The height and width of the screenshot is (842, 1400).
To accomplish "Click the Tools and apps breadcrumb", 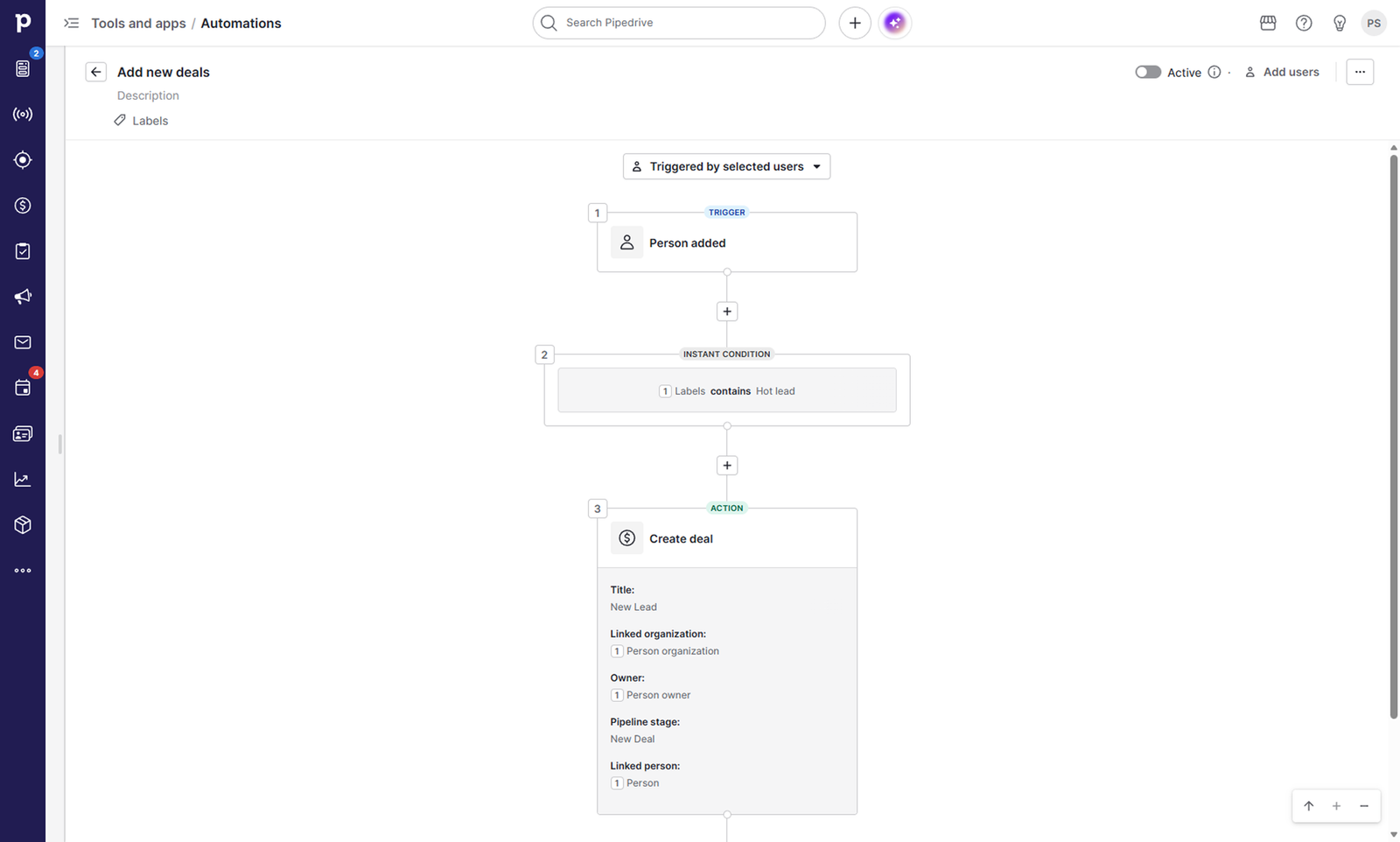I will tap(138, 23).
